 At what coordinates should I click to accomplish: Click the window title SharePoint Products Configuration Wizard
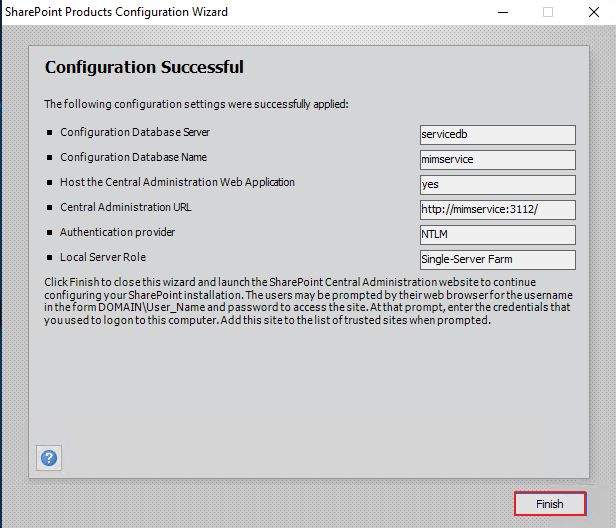tap(116, 12)
